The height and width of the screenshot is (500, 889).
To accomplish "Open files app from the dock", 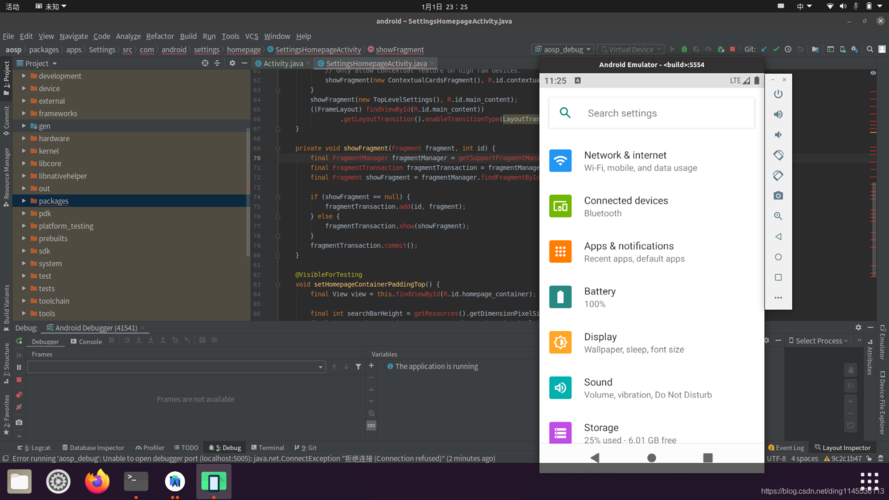I will (19, 481).
